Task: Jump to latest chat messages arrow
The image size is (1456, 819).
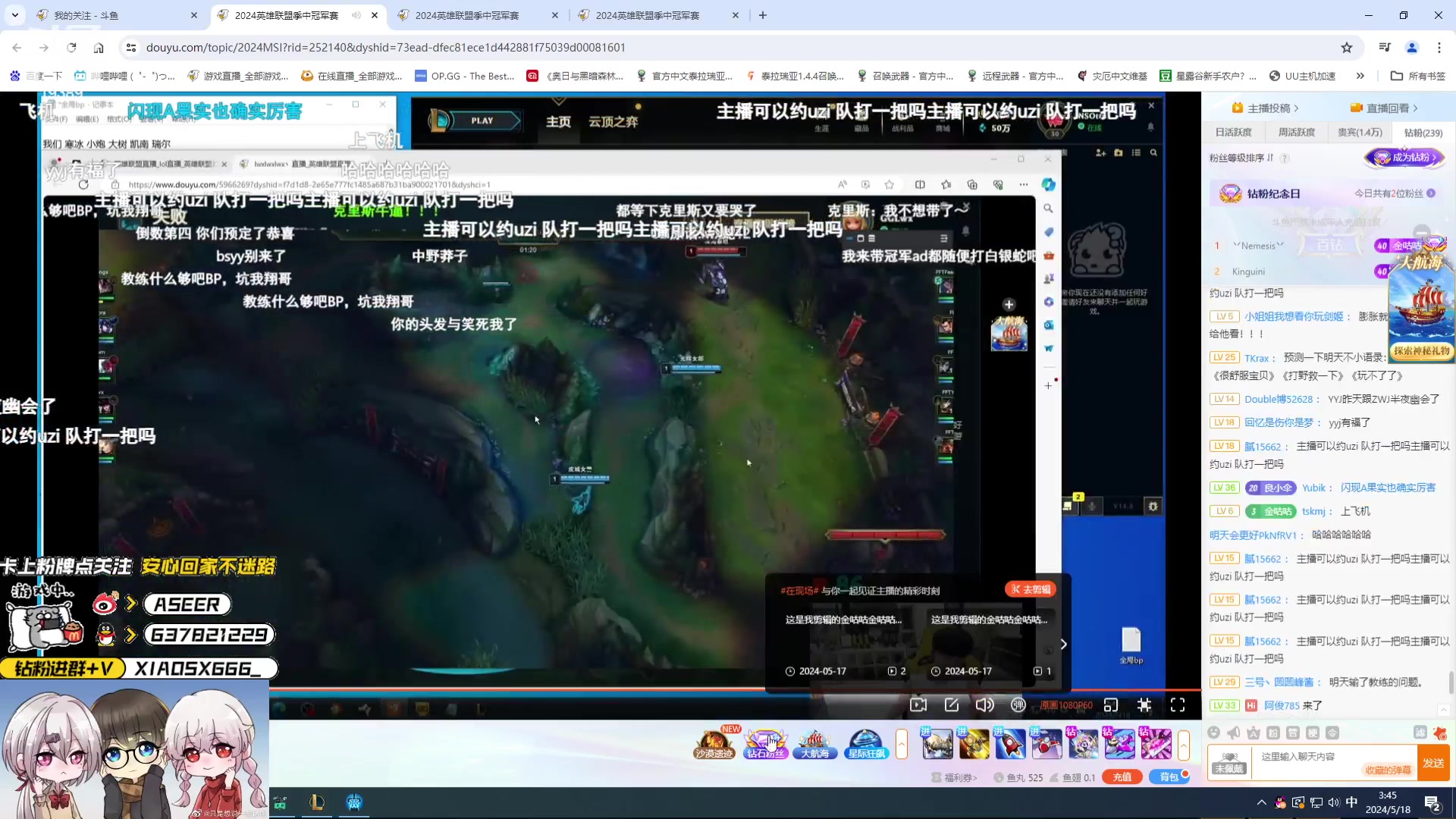Action: pyautogui.click(x=1443, y=710)
